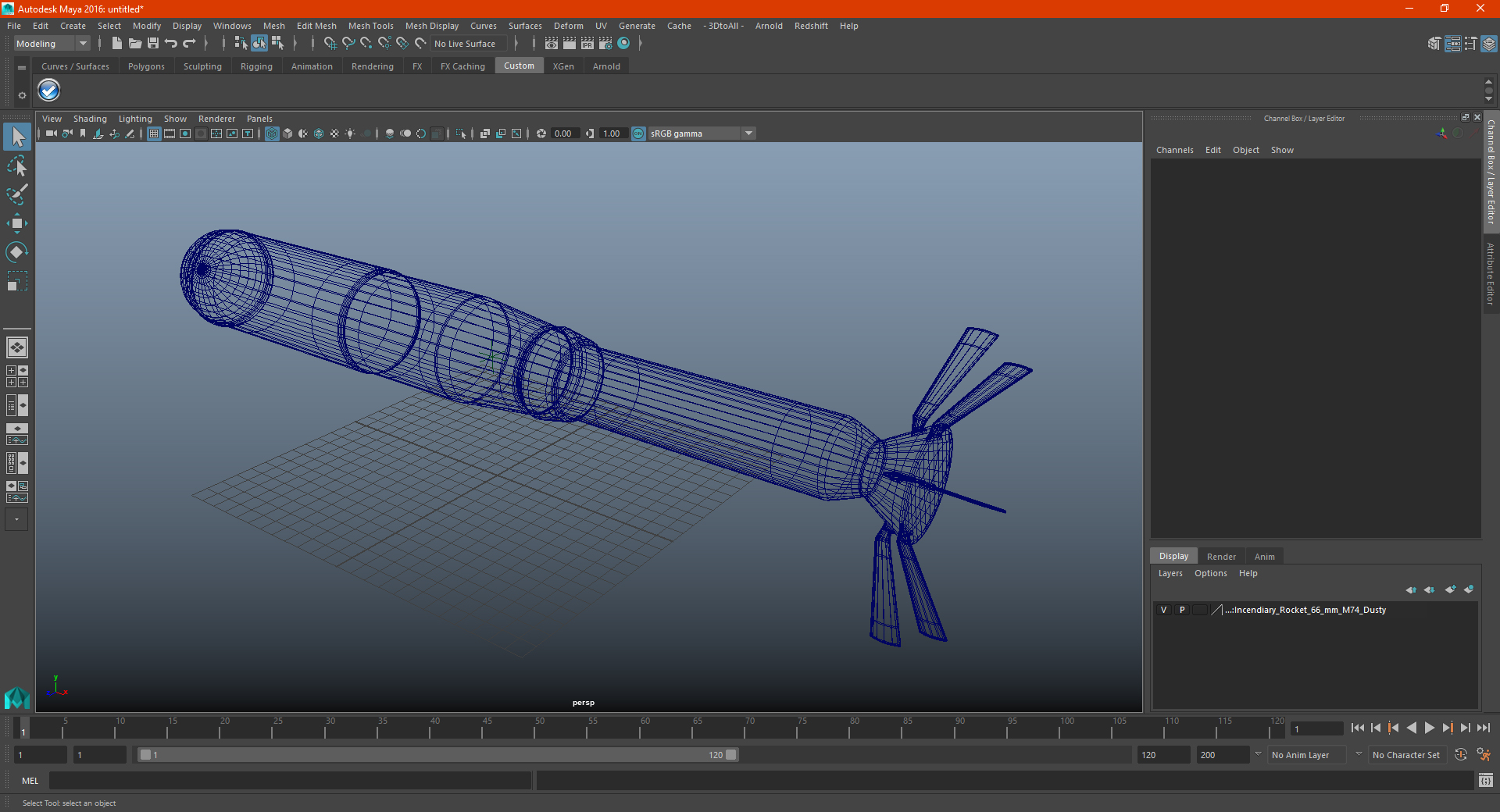Switch to the Polygons shelf tab
The width and height of the screenshot is (1500, 812).
146,66
